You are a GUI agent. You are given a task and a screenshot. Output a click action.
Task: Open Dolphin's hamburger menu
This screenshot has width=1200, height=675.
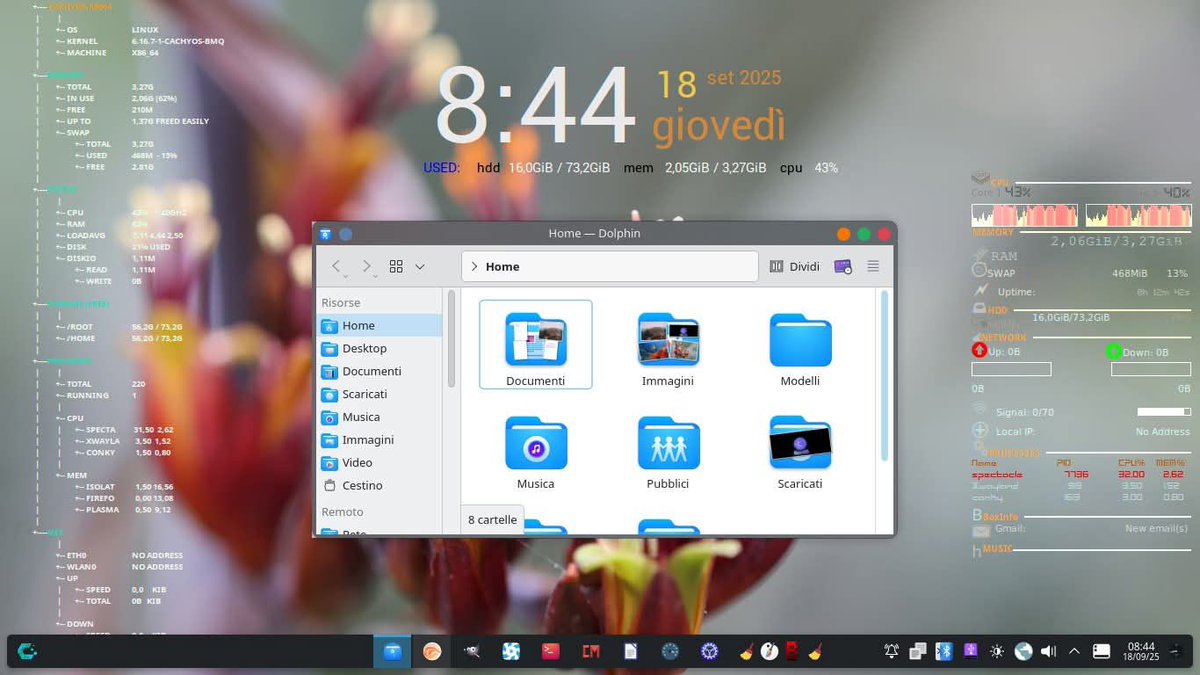pyautogui.click(x=872, y=266)
